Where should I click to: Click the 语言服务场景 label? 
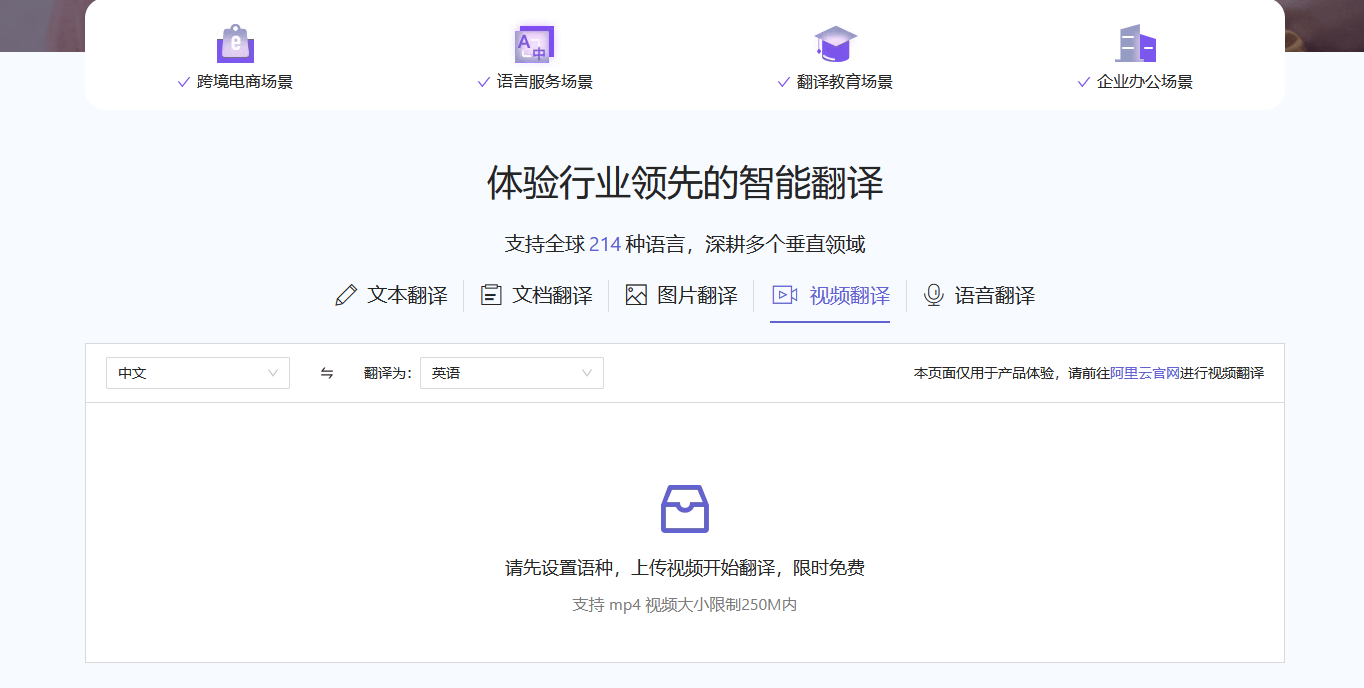545,82
